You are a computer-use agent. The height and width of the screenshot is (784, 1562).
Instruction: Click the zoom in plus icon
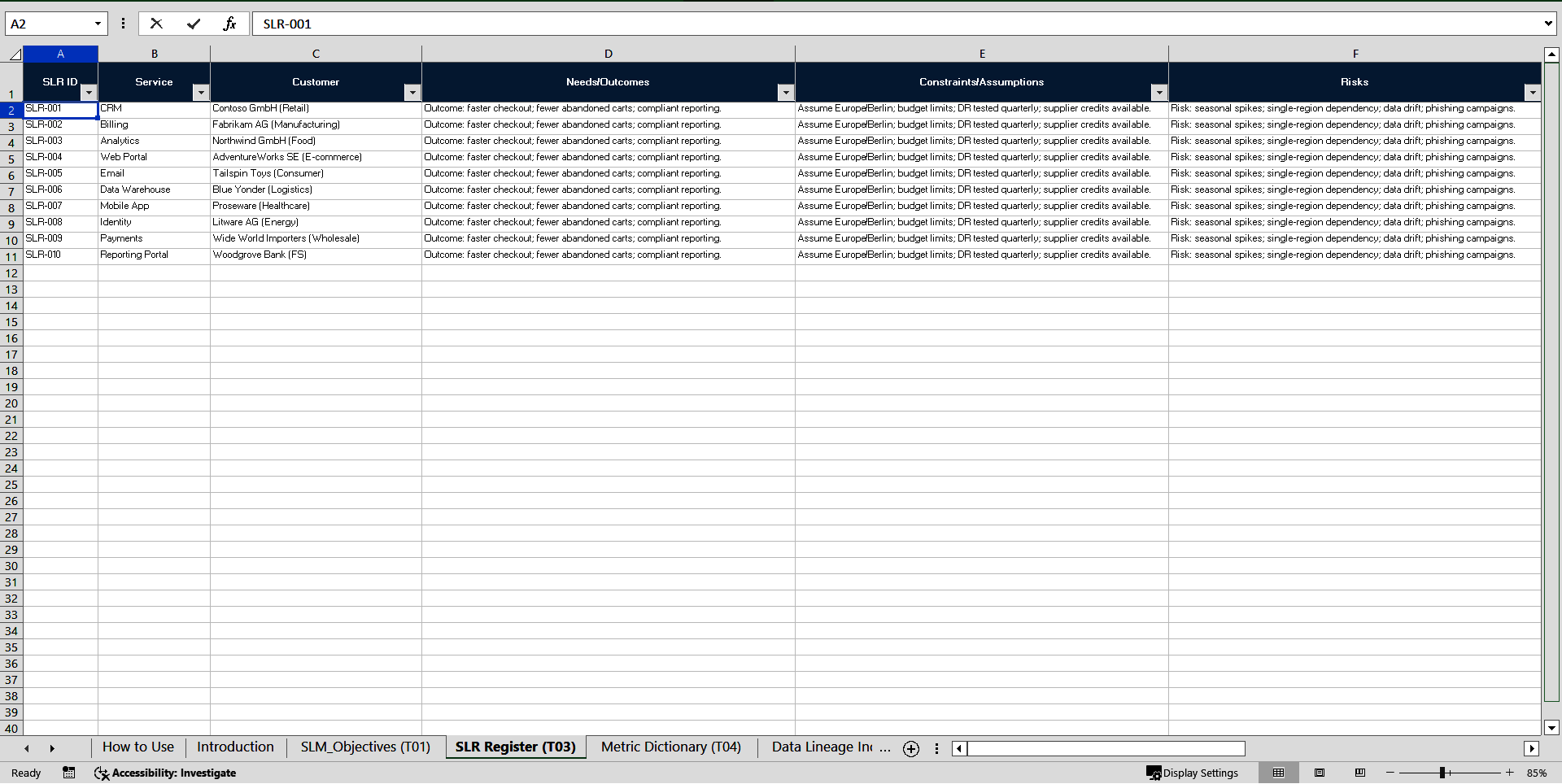pyautogui.click(x=1510, y=773)
